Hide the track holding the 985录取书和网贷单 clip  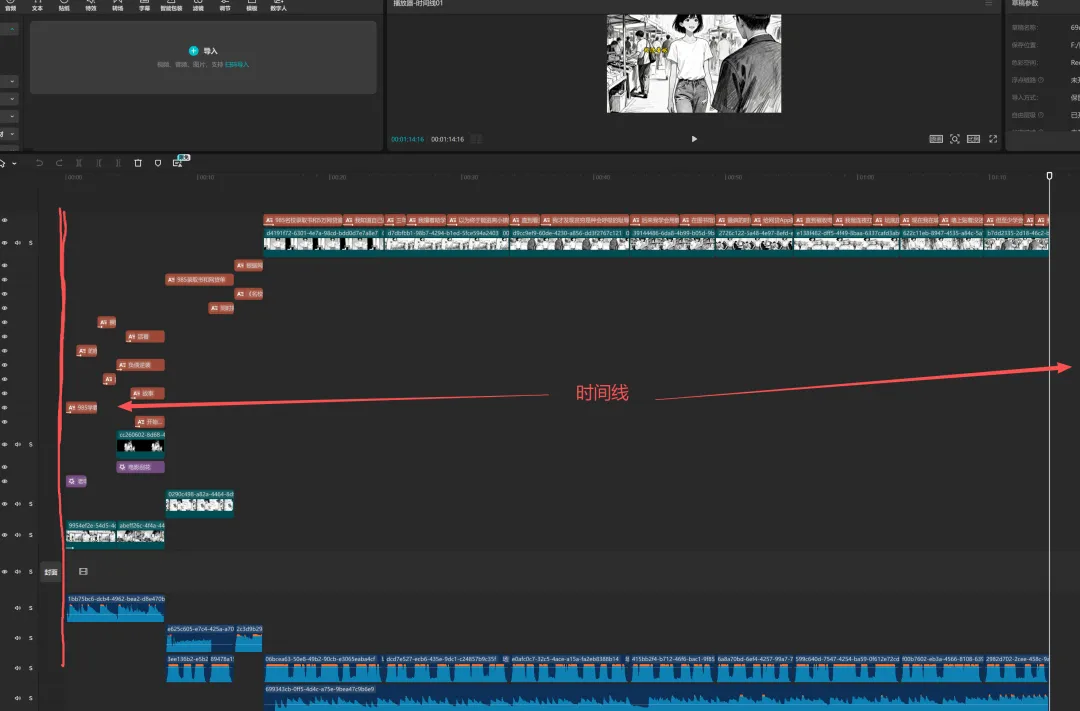[x=4, y=280]
